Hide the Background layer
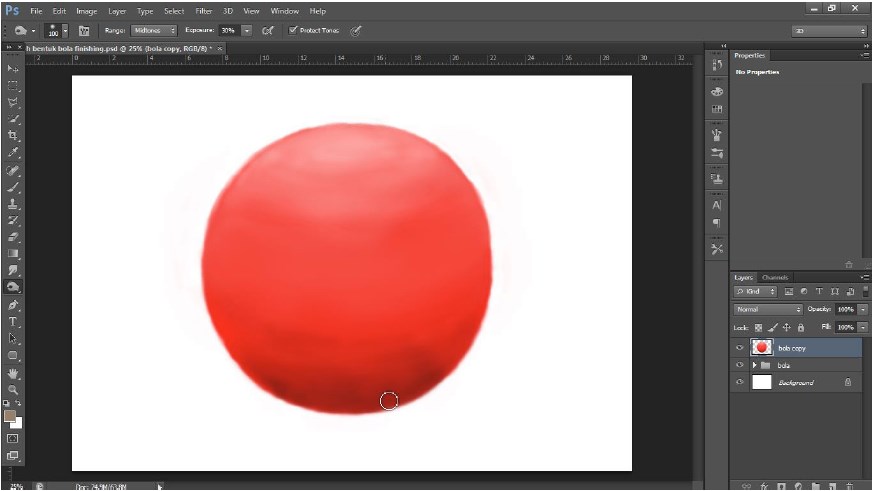Image resolution: width=873 pixels, height=491 pixels. pyautogui.click(x=740, y=382)
